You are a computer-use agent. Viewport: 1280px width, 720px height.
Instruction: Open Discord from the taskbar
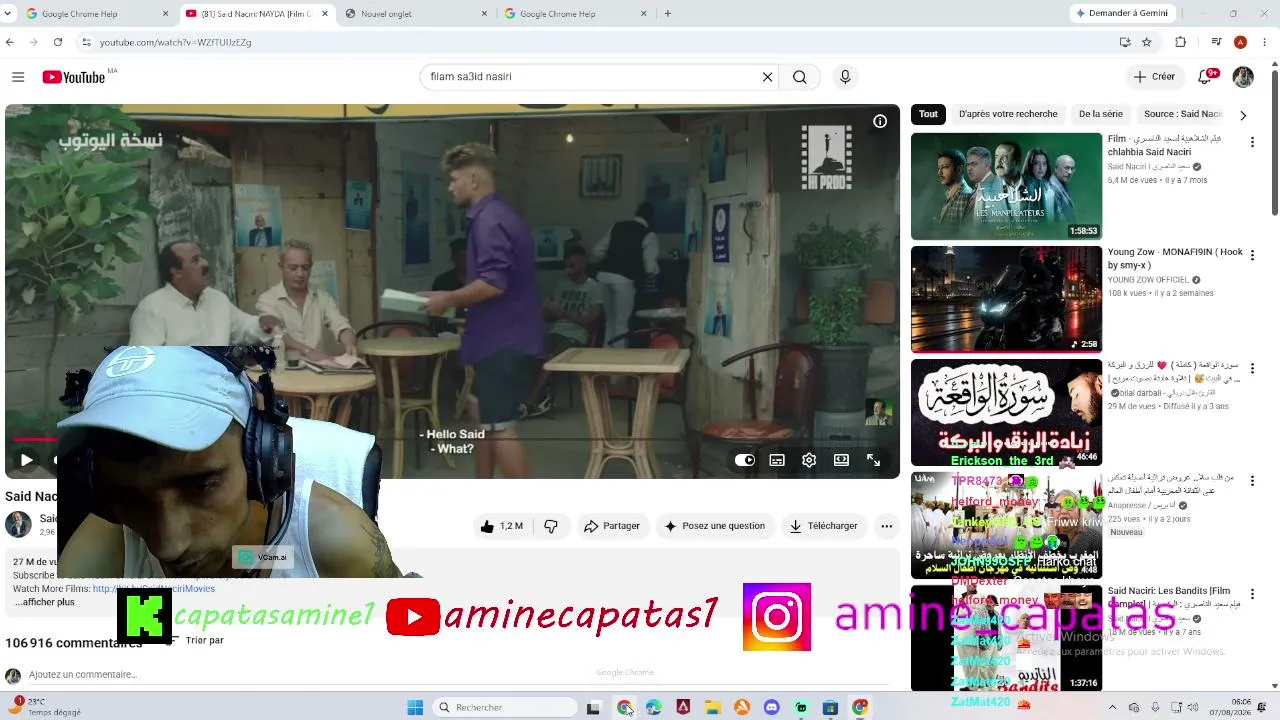(771, 707)
